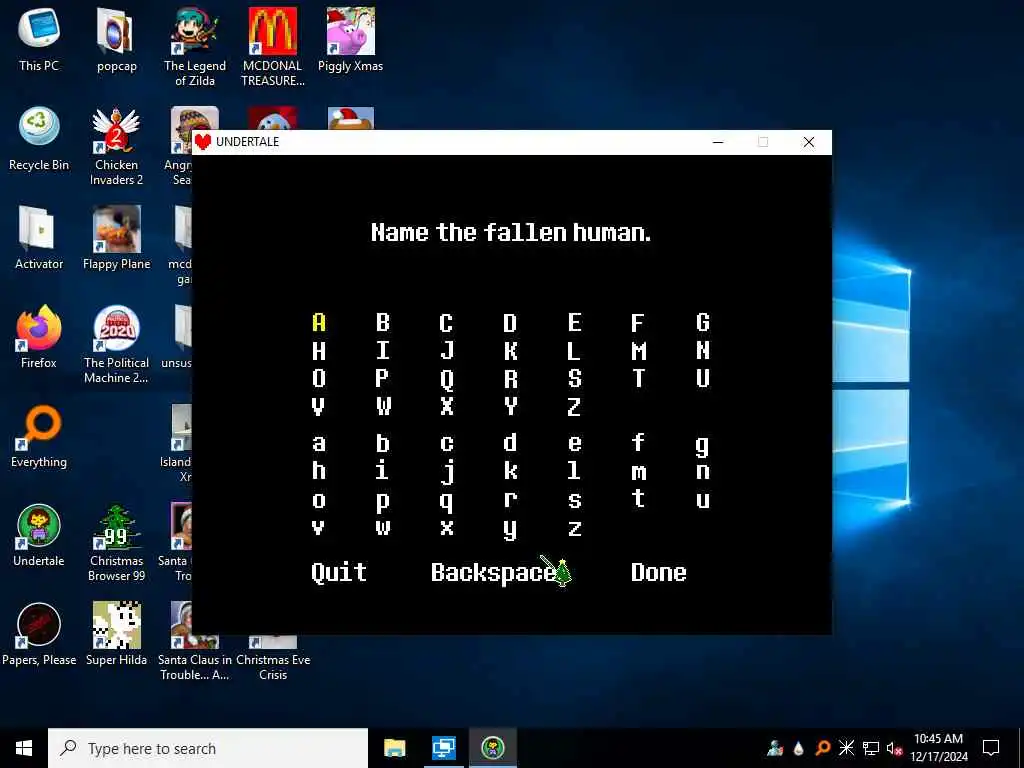Select Done in Undertale naming screen
The width and height of the screenshot is (1024, 768).
(x=658, y=573)
